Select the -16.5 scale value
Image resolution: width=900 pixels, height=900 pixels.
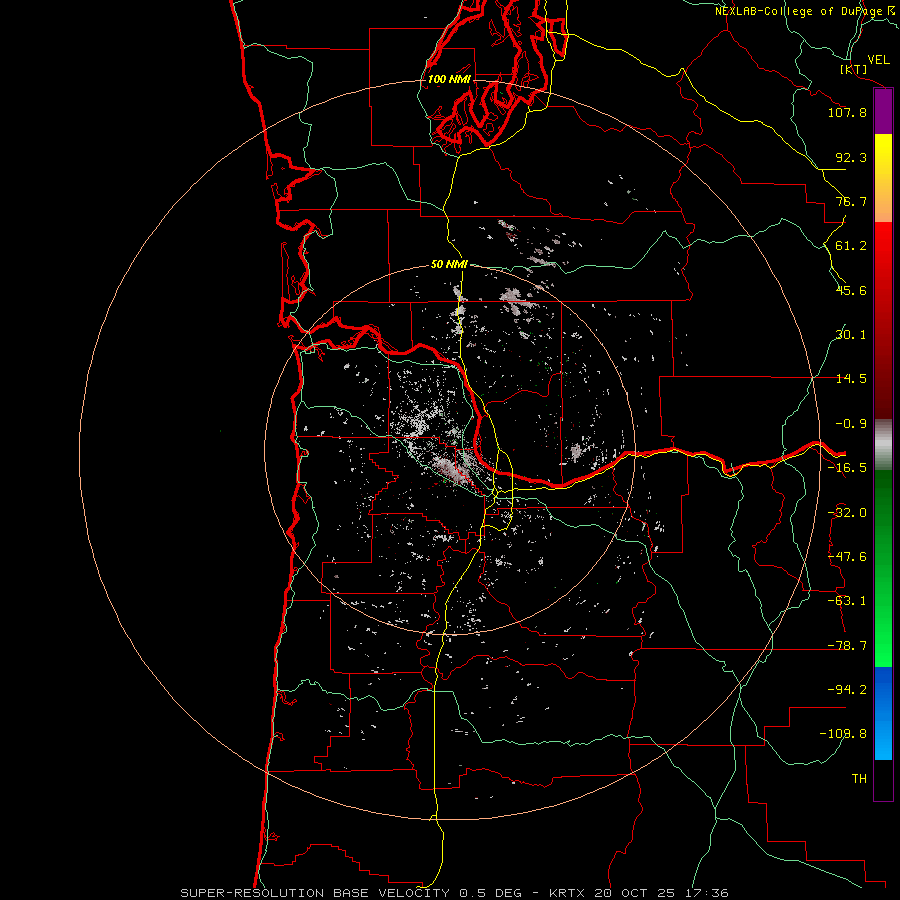click(847, 468)
